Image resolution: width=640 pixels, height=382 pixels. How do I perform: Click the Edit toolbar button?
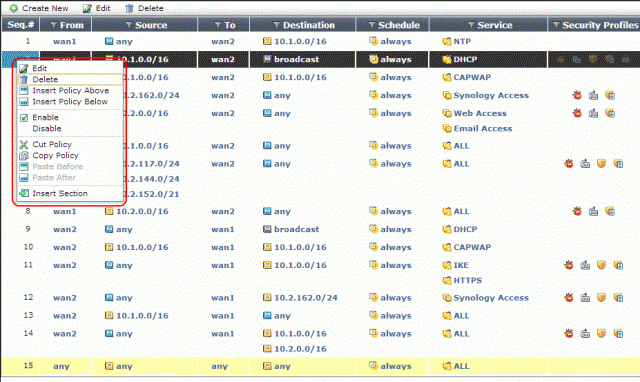[x=97, y=8]
